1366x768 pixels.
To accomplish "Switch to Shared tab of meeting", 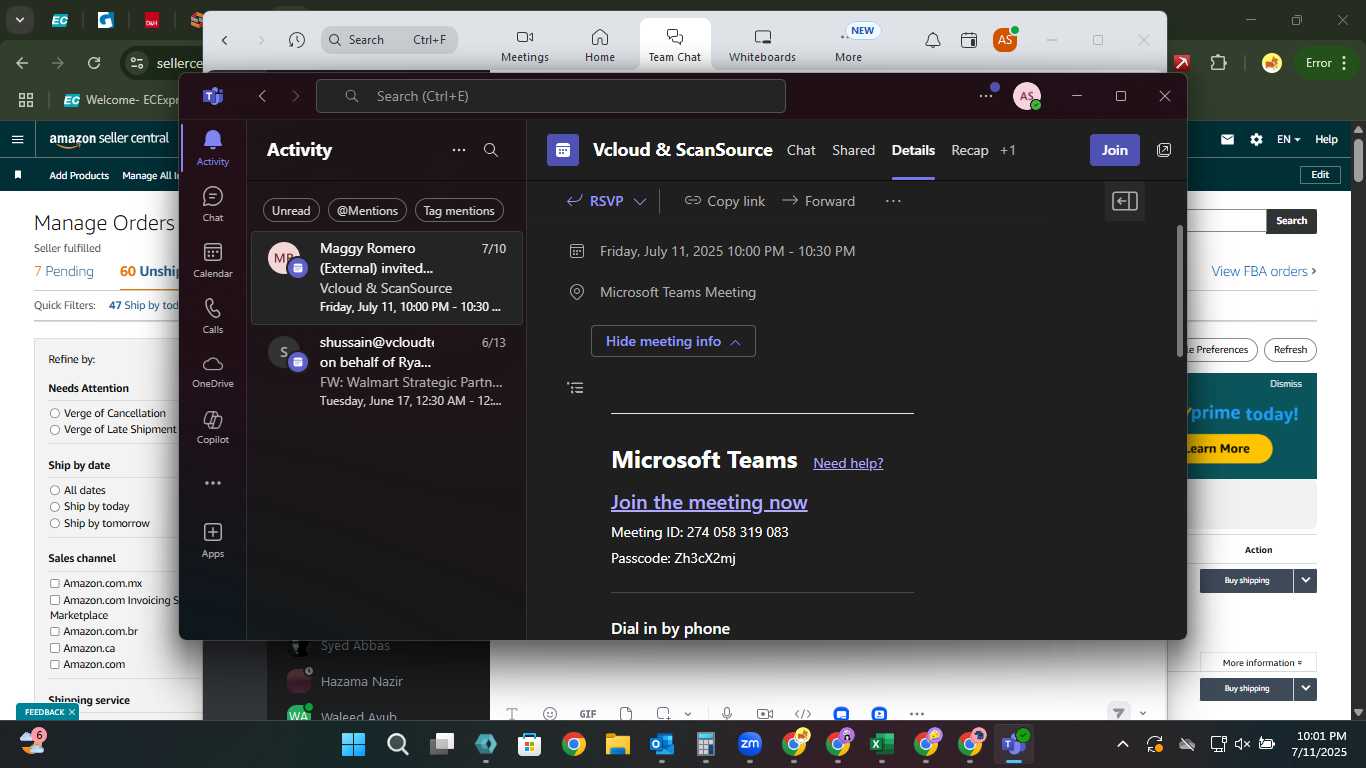I will pyautogui.click(x=853, y=150).
